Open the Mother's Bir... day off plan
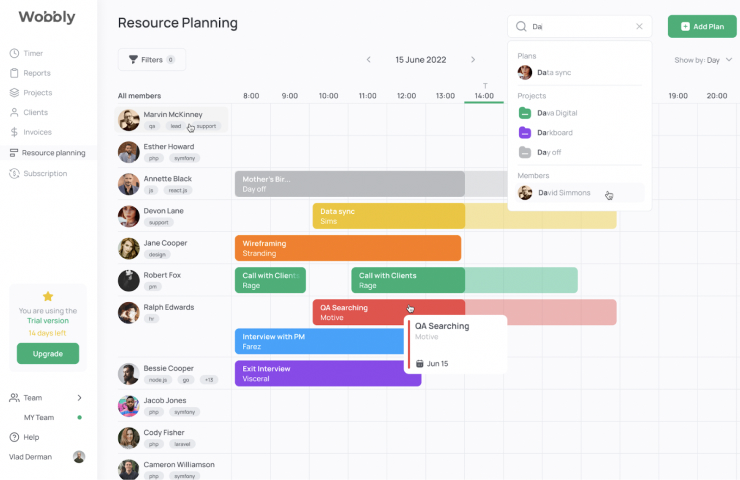Viewport: 740px width, 480px height. pos(350,184)
